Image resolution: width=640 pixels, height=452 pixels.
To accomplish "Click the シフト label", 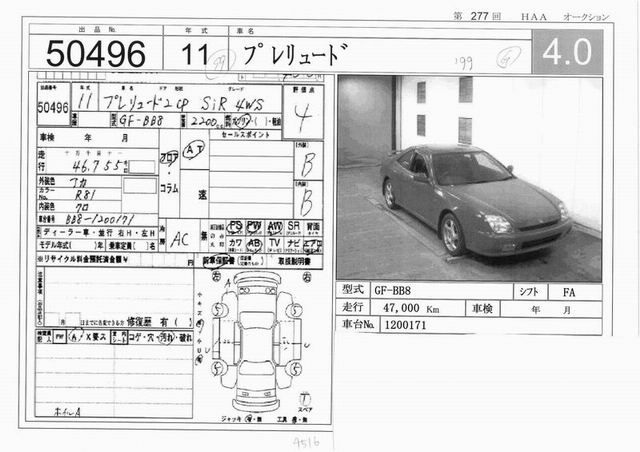I will [529, 292].
